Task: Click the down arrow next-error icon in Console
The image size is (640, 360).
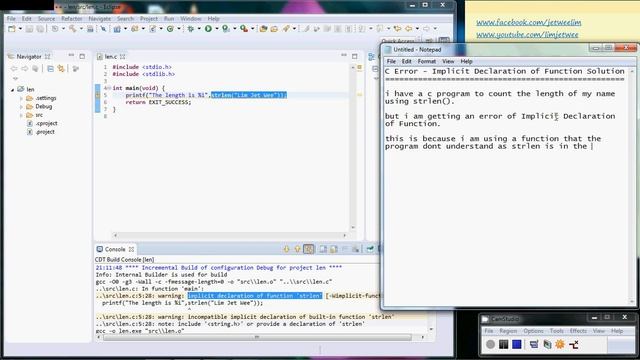Action: click(286, 249)
